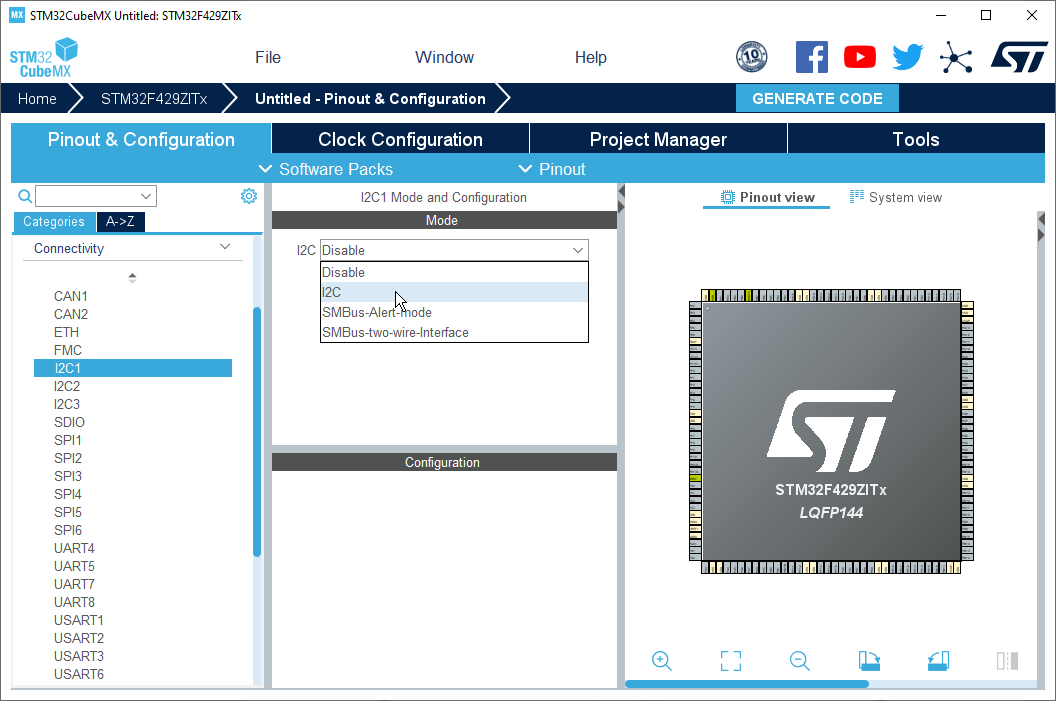Image resolution: width=1056 pixels, height=701 pixels.
Task: Select Pinout & Configuration tab
Action: tap(141, 139)
